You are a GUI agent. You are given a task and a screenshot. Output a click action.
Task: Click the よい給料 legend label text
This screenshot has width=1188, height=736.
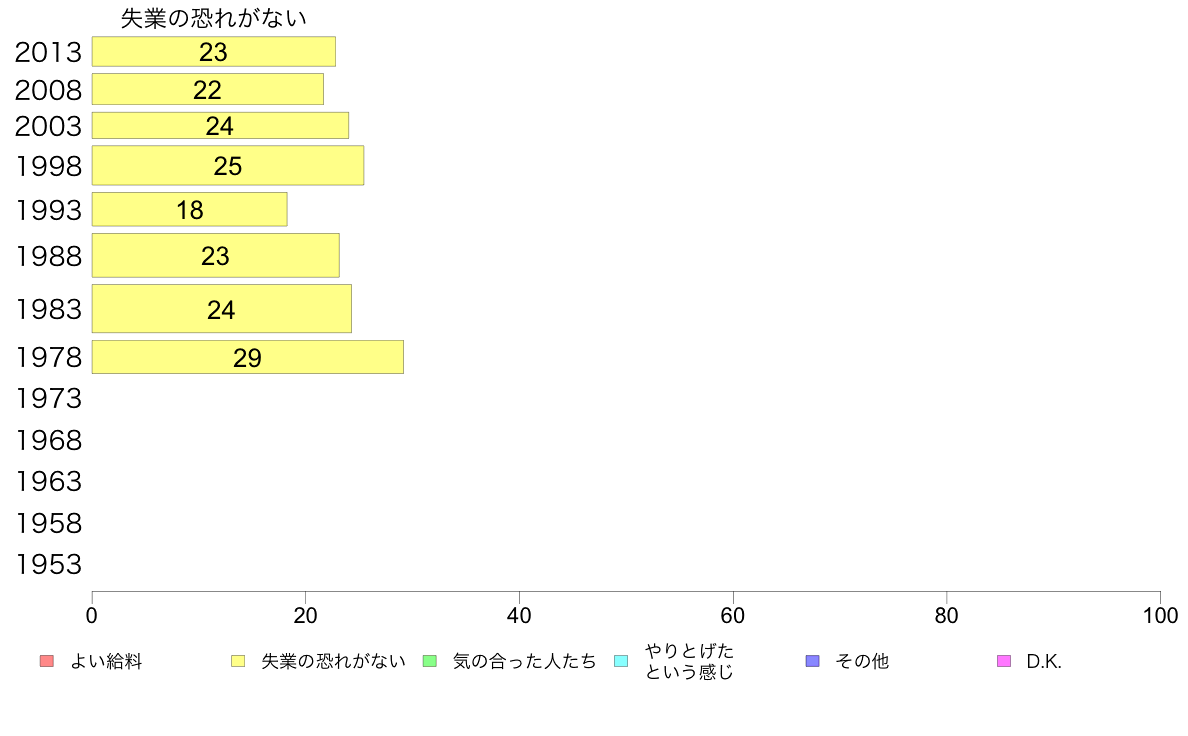click(x=106, y=662)
